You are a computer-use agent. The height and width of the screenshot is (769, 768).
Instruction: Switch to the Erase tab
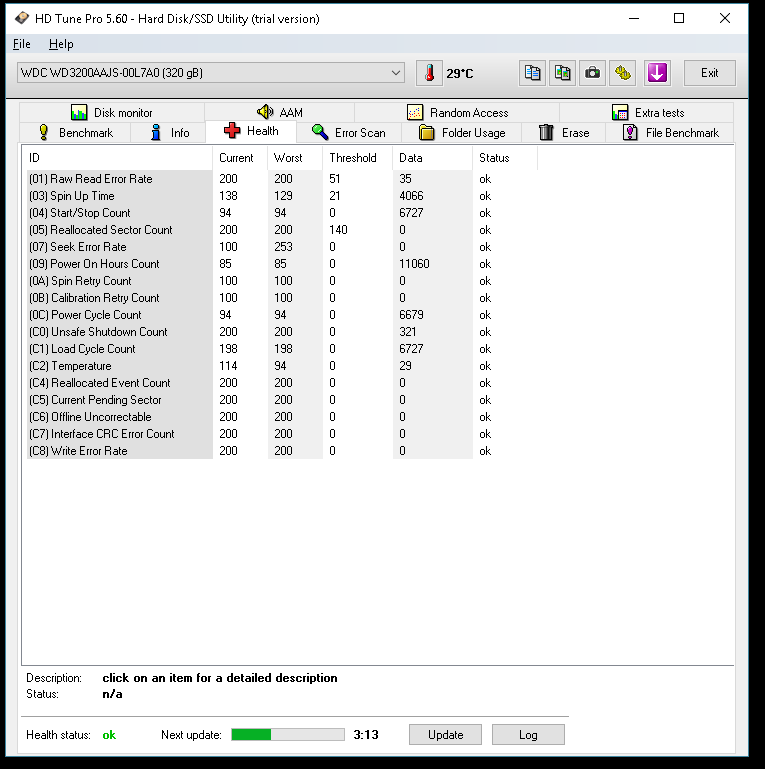563,133
